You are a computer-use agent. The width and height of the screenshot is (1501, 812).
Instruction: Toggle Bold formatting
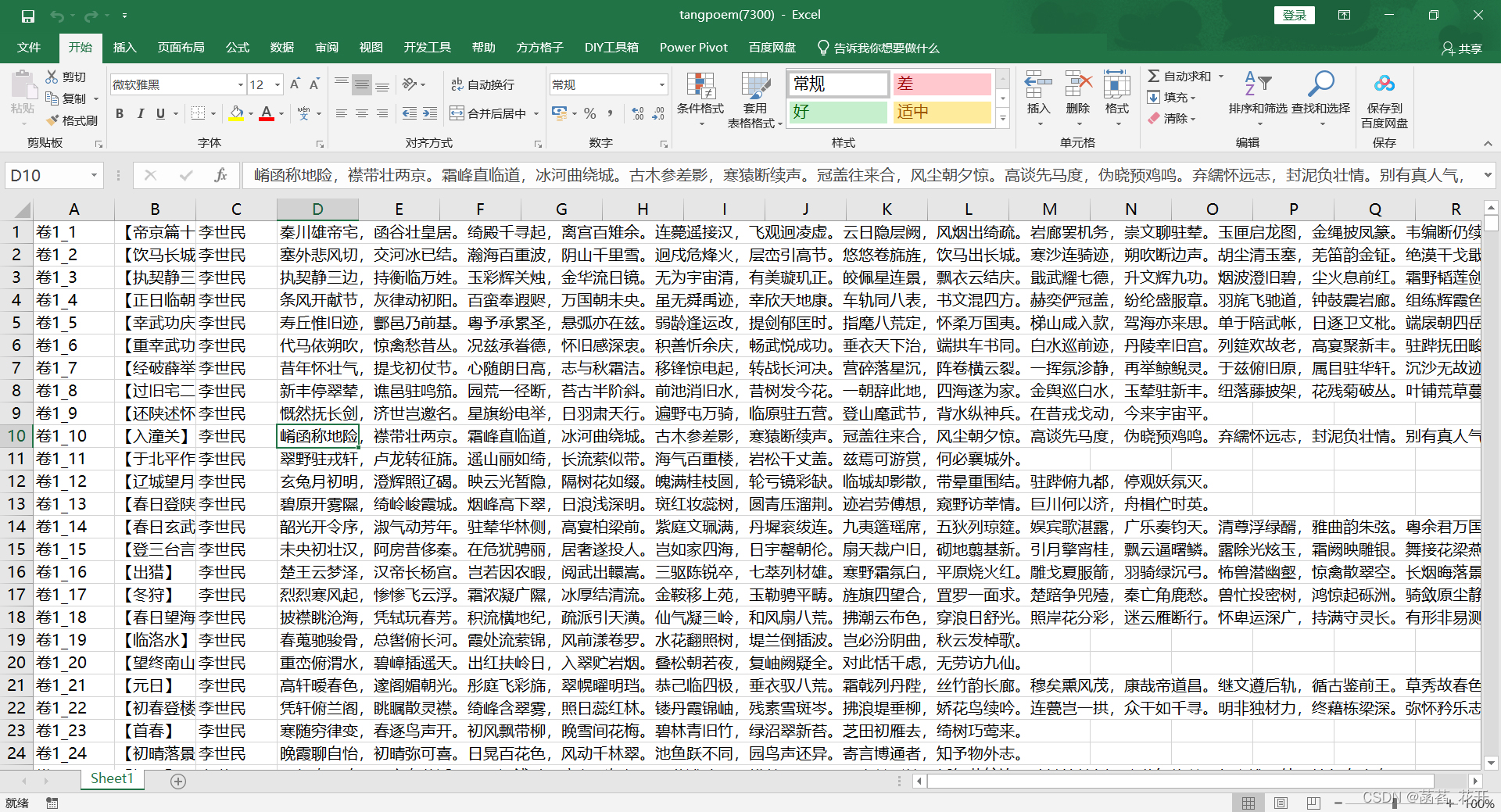click(120, 113)
